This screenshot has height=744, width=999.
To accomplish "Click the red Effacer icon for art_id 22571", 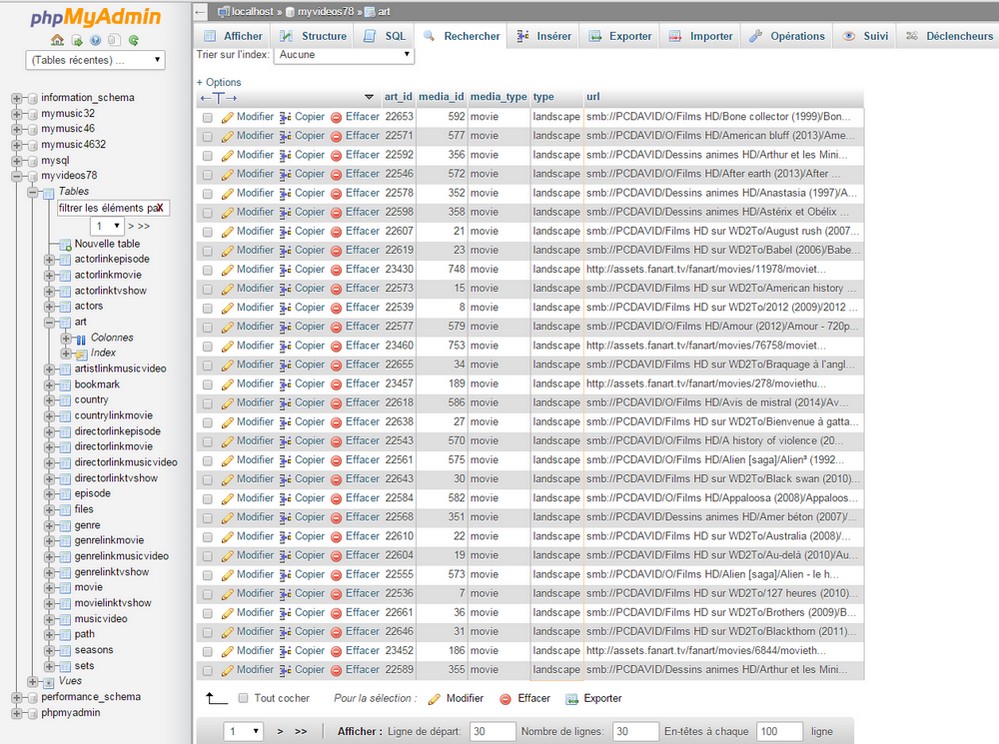I will (337, 136).
